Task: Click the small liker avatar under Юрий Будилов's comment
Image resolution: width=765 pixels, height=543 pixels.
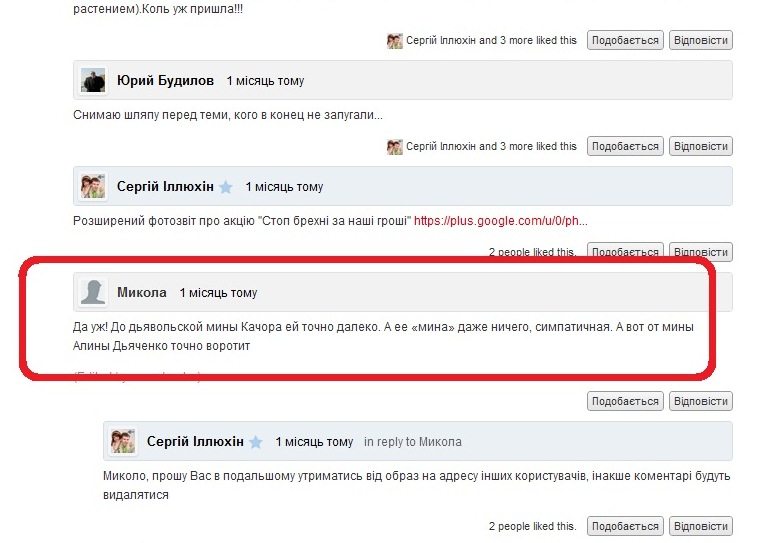Action: 395,146
